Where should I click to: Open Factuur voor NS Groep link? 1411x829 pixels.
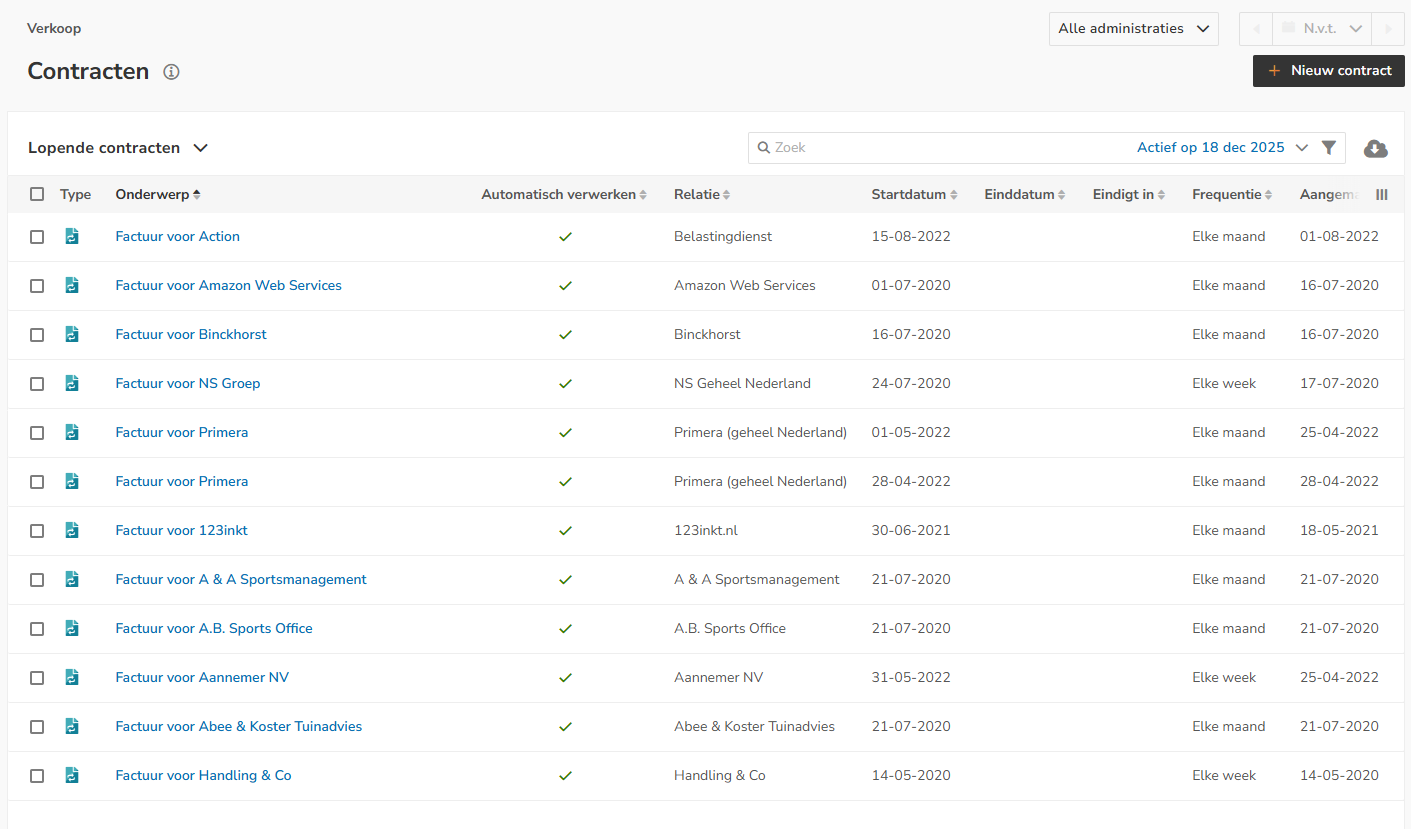click(188, 384)
